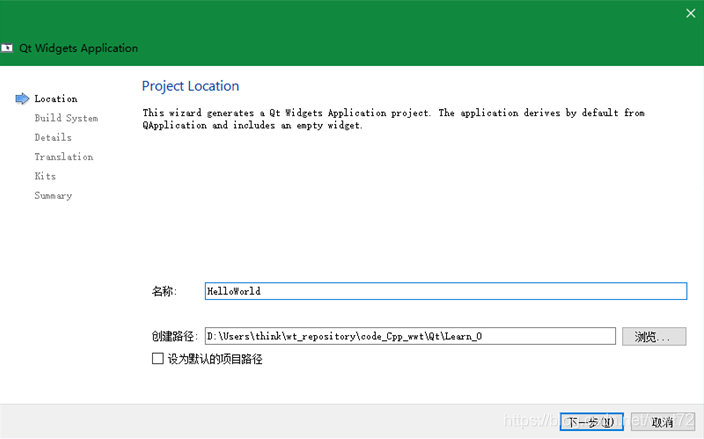This screenshot has height=439, width=704.
Task: Click the Qt Widgets Application title icon
Action: coord(7,48)
